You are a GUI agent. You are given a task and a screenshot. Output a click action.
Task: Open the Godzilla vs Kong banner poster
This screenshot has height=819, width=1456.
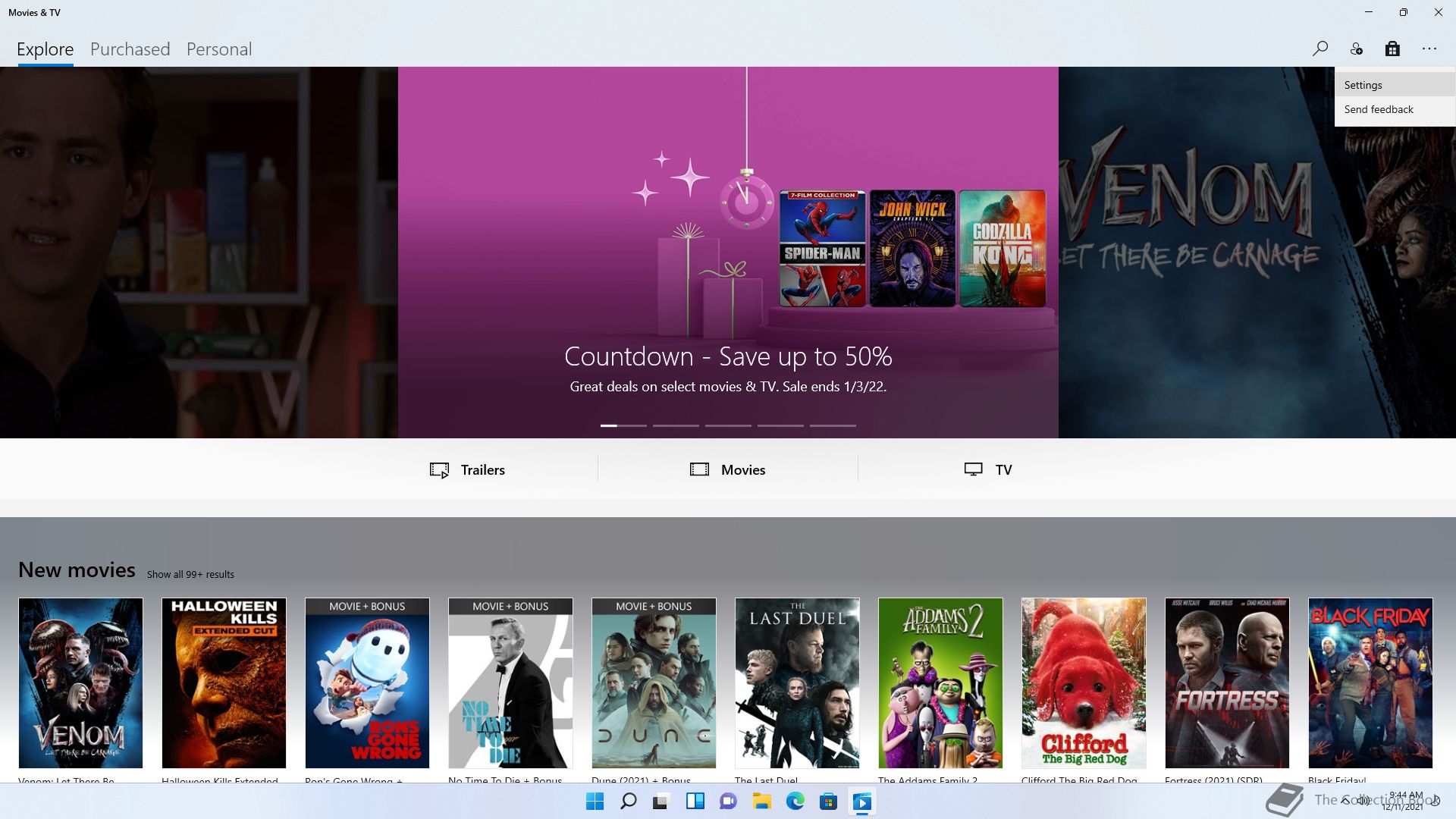click(x=1003, y=248)
